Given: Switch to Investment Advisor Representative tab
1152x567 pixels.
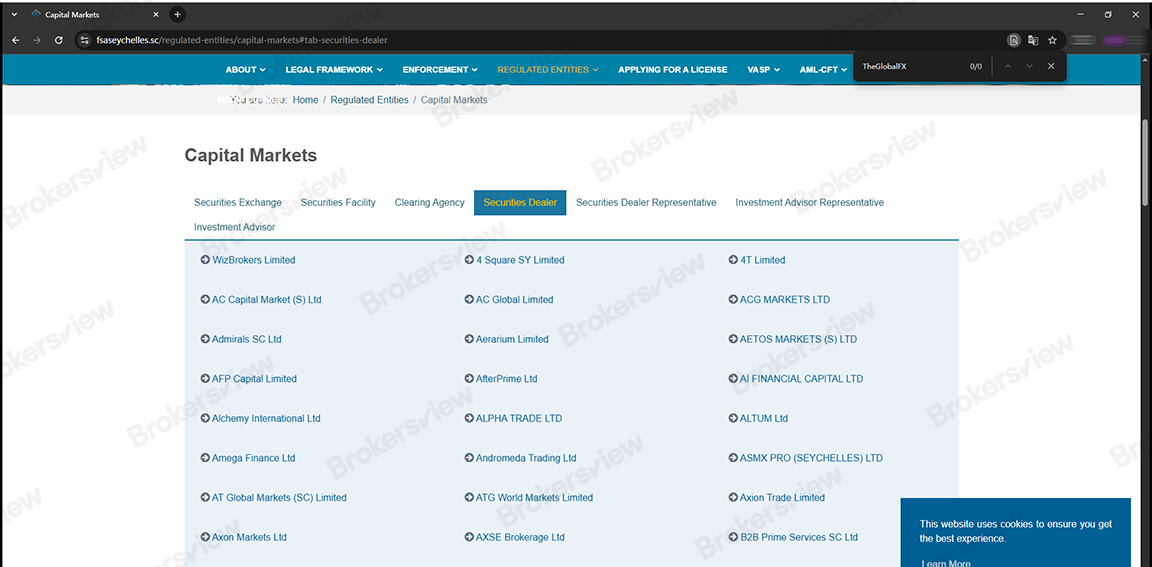Looking at the screenshot, I should pos(810,202).
